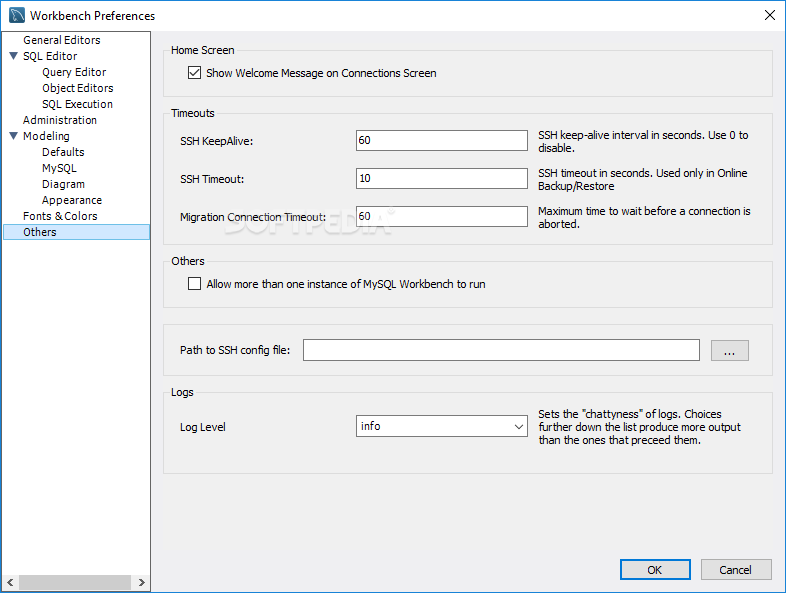The image size is (786, 593).
Task: Open the Log Level dropdown
Action: [442, 426]
